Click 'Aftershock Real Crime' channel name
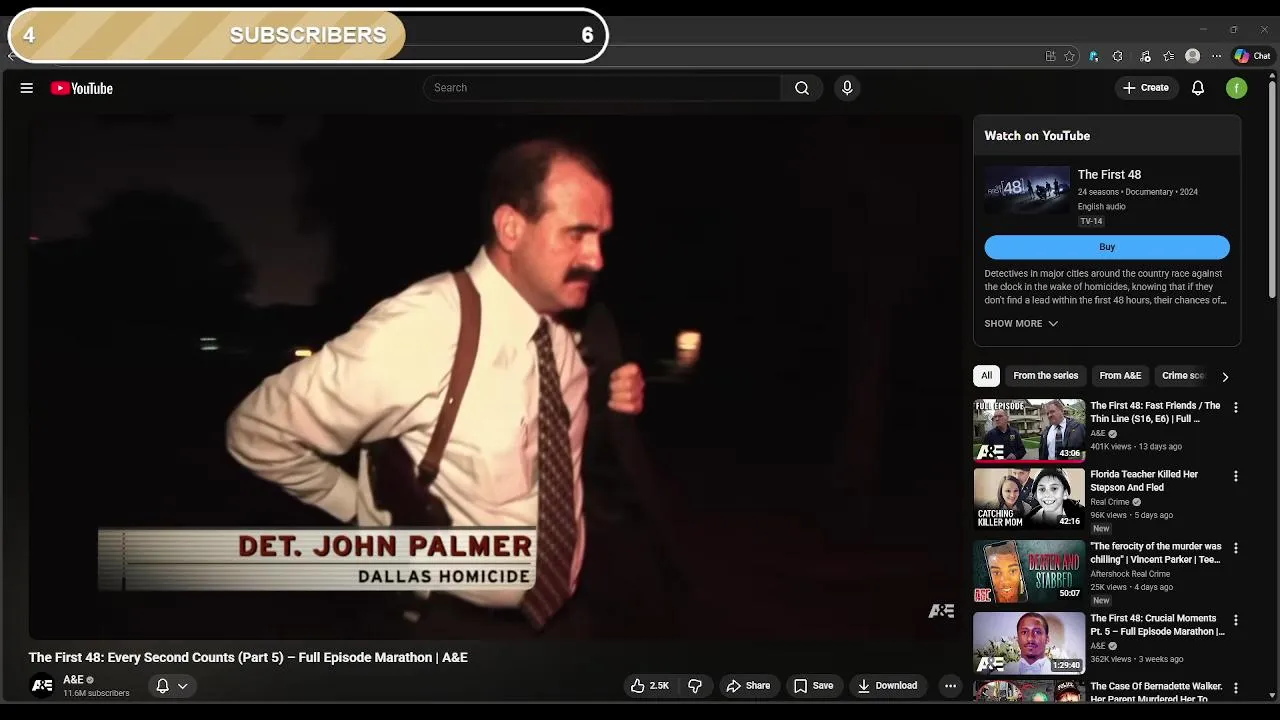Screen dimensions: 1280x720 pyautogui.click(x=1130, y=574)
